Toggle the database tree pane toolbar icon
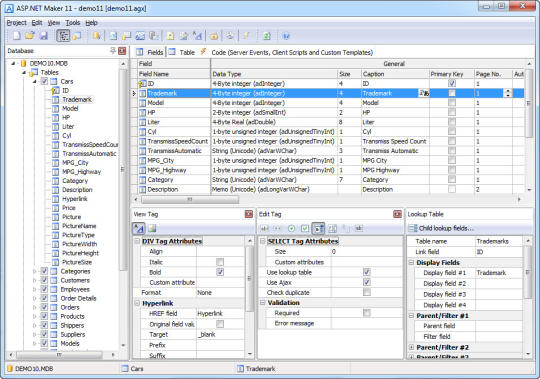The width and height of the screenshot is (540, 379). tap(63, 35)
